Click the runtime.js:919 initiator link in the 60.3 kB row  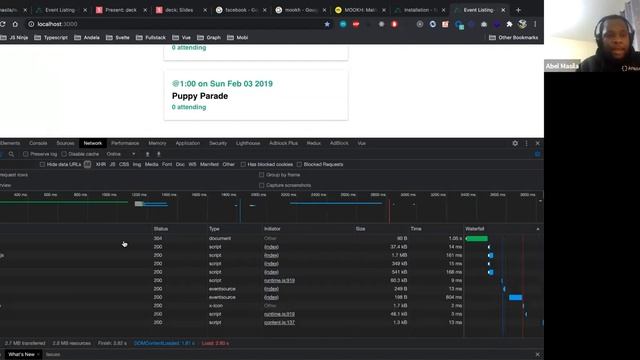pyautogui.click(x=279, y=280)
